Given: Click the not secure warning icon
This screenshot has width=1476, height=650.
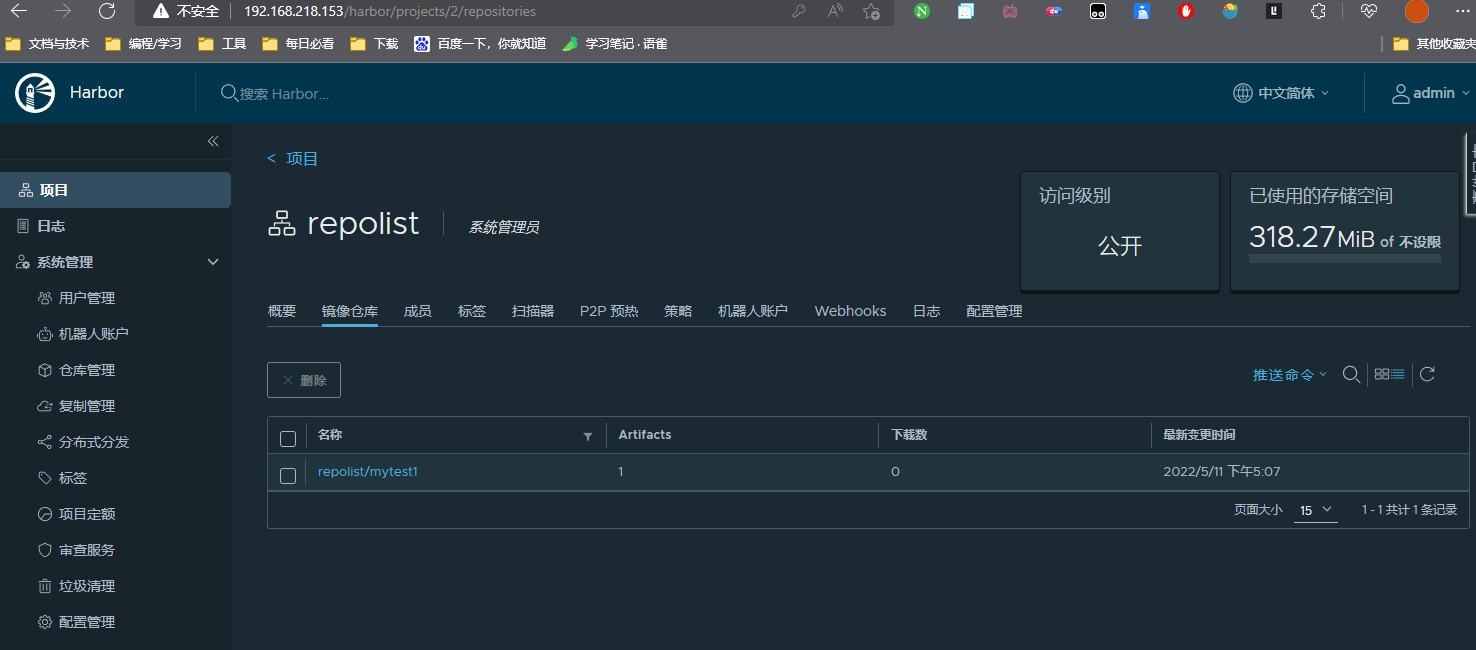Looking at the screenshot, I should 161,11.
